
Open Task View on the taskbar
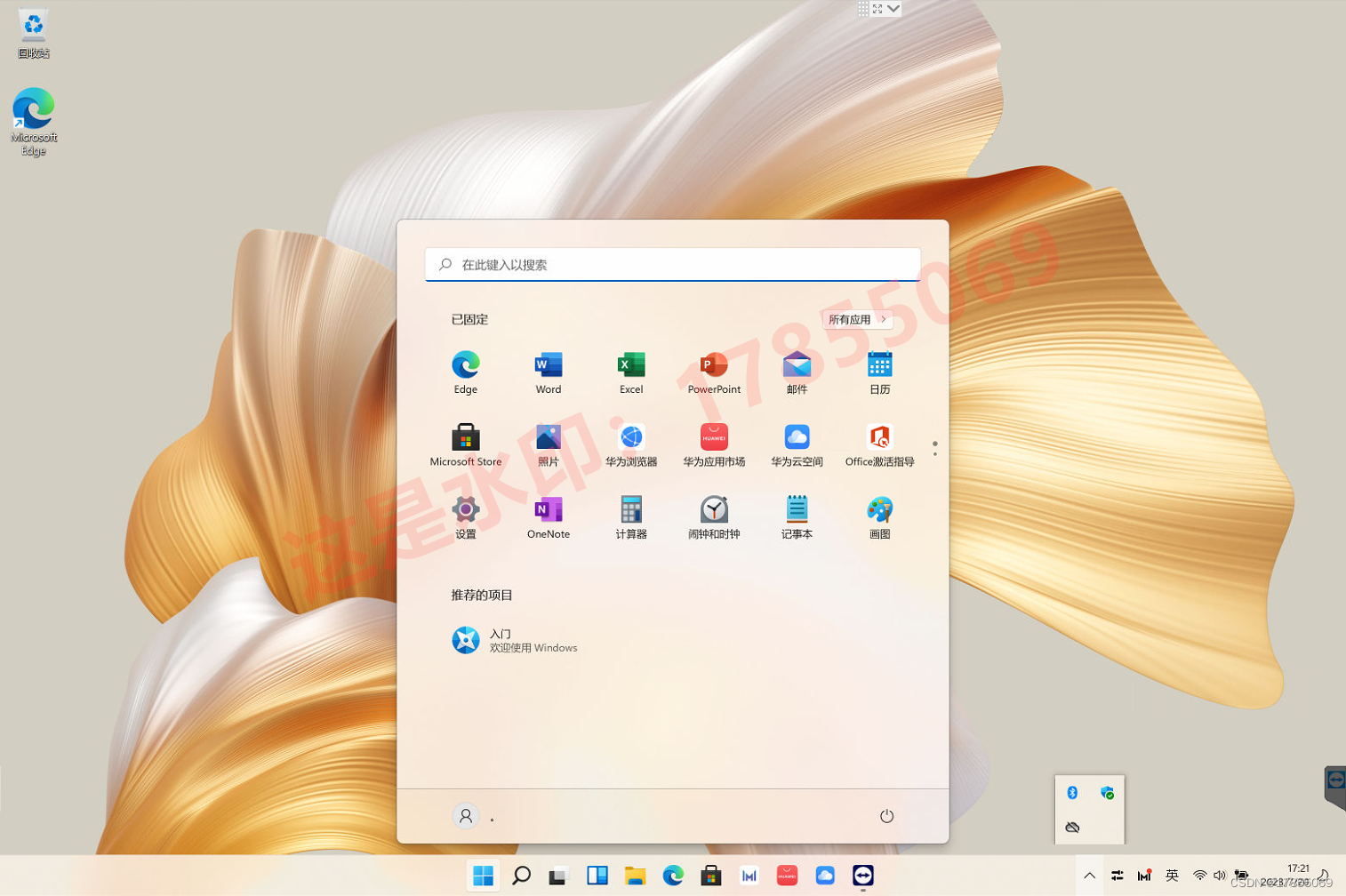click(558, 876)
